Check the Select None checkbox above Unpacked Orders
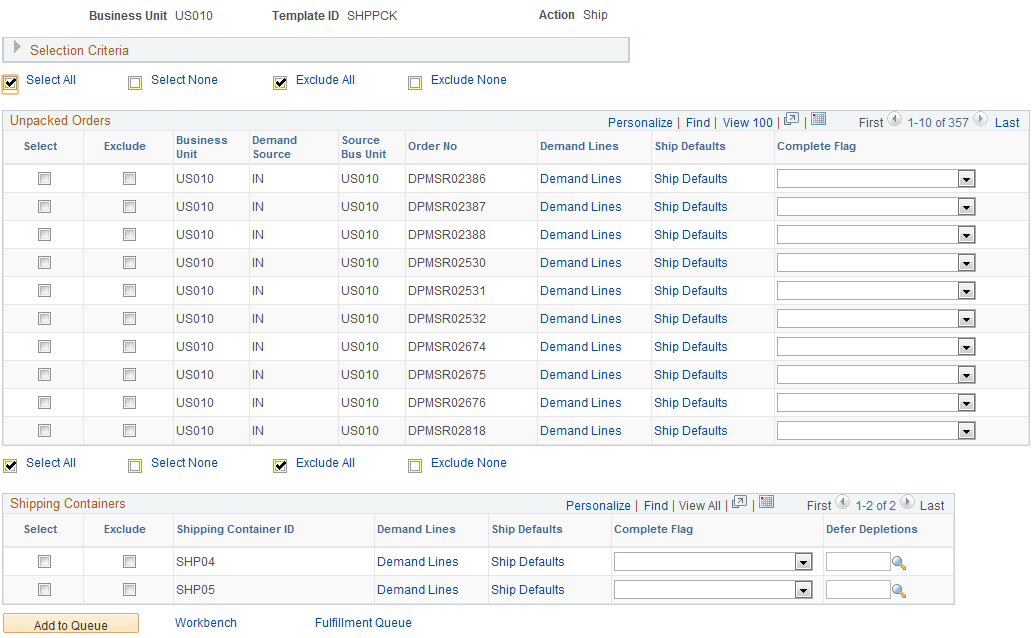This screenshot has height=638, width=1034. click(x=135, y=83)
